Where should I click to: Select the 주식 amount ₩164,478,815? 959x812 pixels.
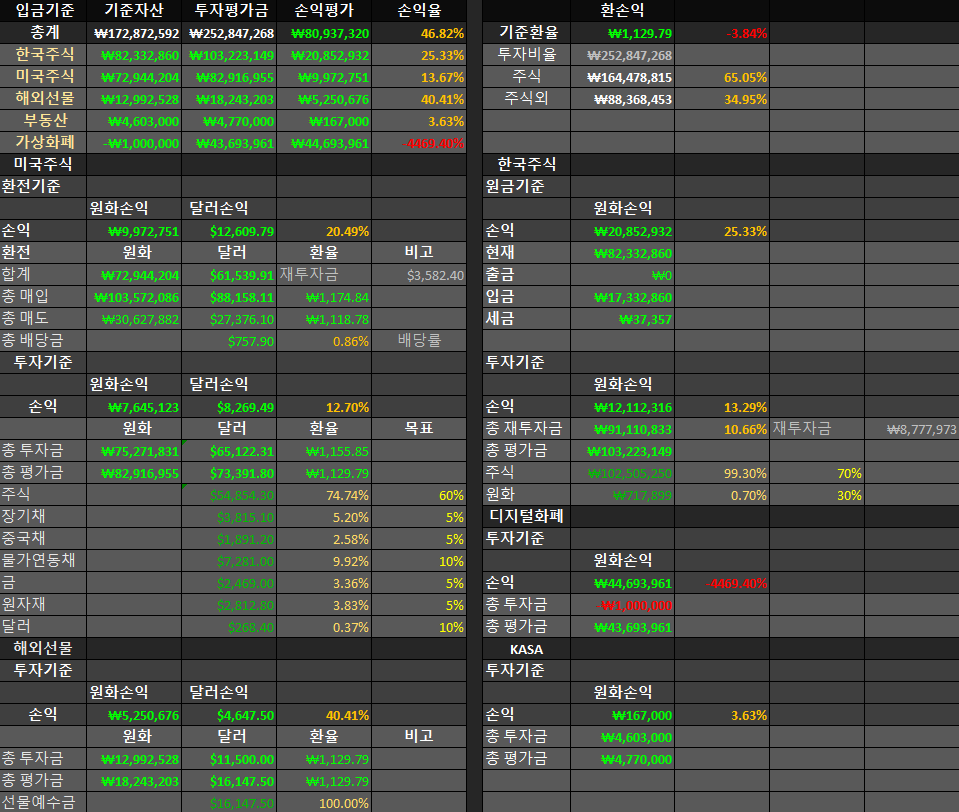tap(623, 77)
